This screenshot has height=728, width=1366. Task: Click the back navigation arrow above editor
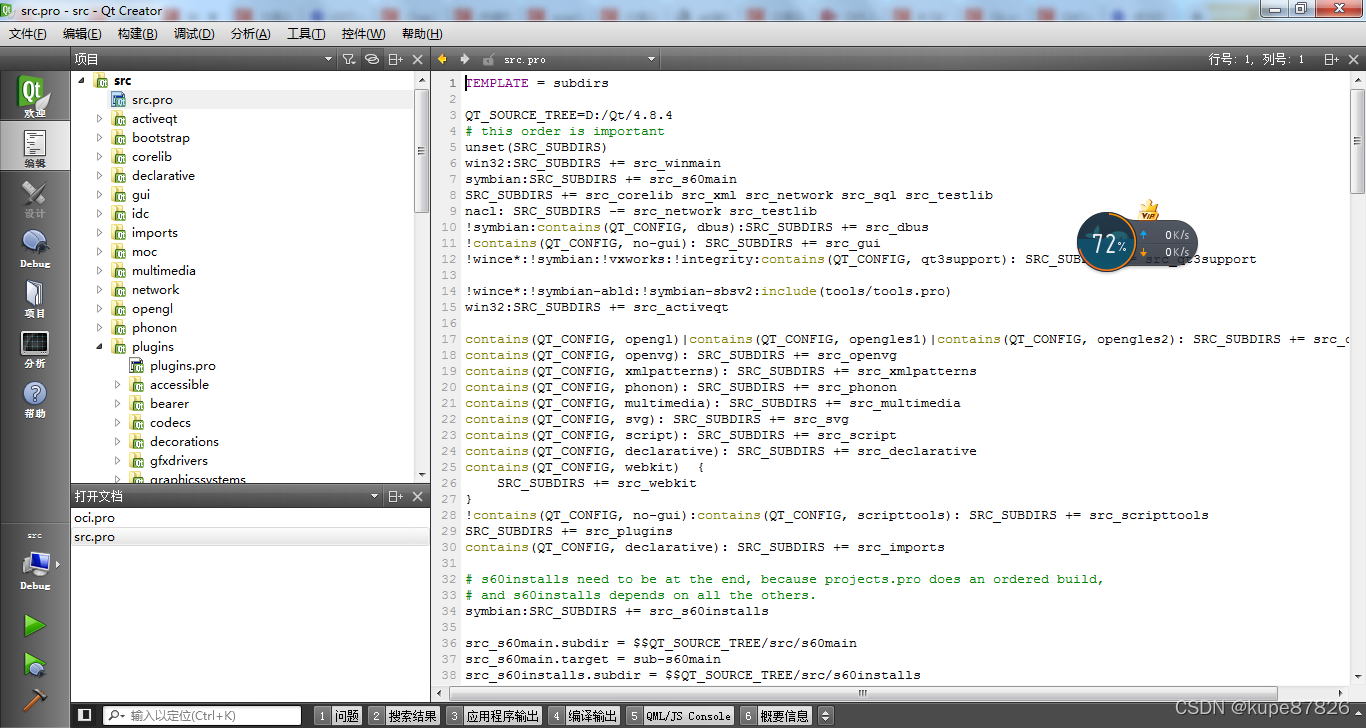click(x=441, y=58)
